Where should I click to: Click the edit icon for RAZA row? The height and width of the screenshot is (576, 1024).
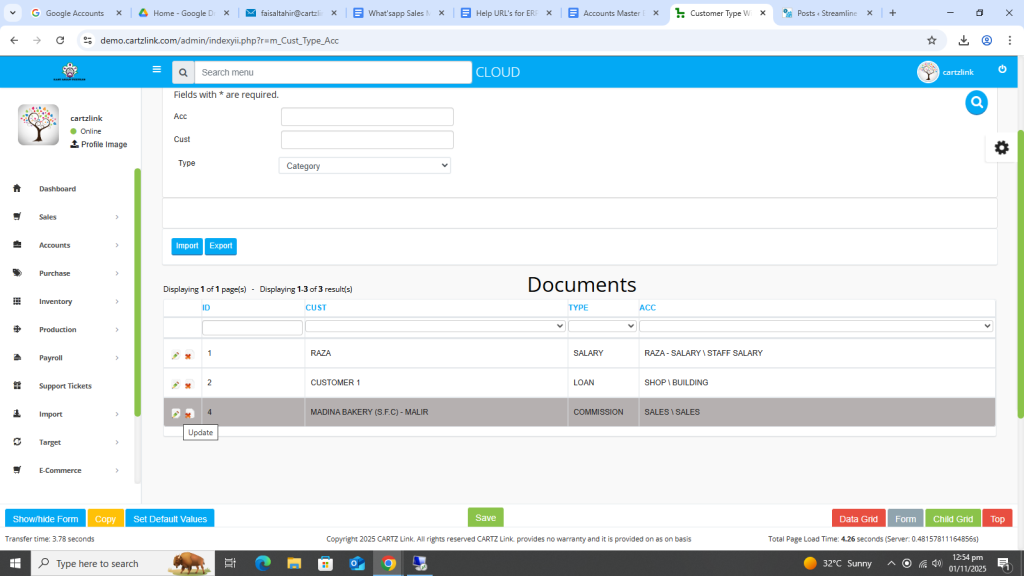pyautogui.click(x=176, y=355)
